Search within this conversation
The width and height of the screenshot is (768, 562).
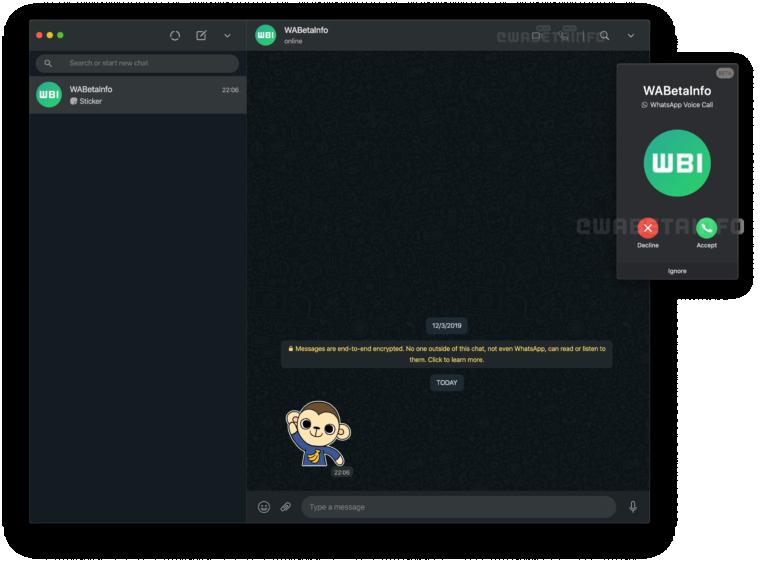(x=605, y=36)
